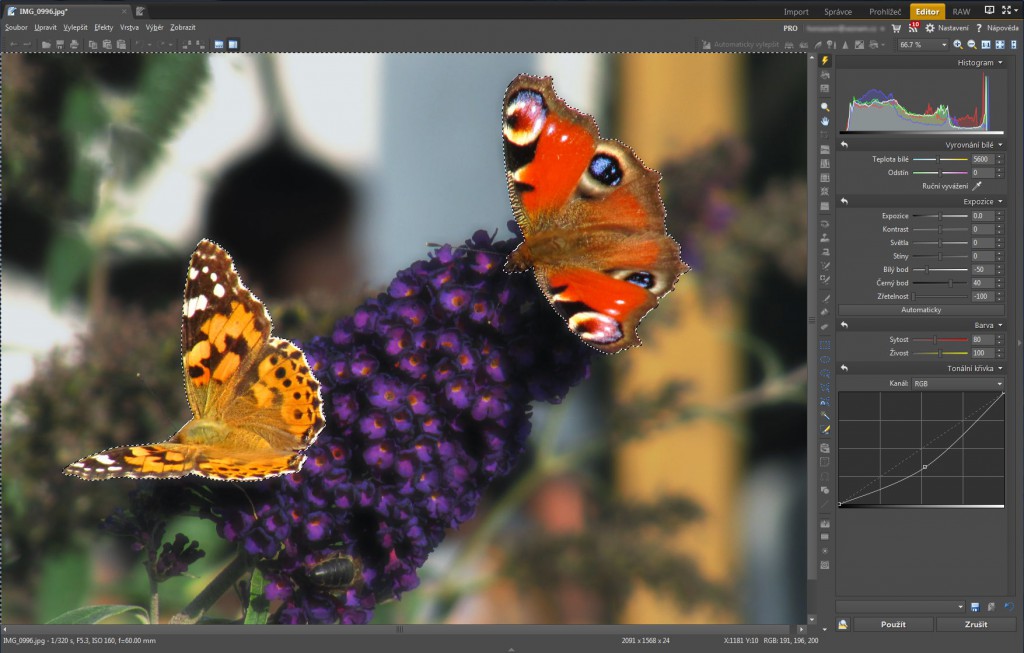Open the RSS news feed notifications
1024x653 pixels.
point(912,29)
